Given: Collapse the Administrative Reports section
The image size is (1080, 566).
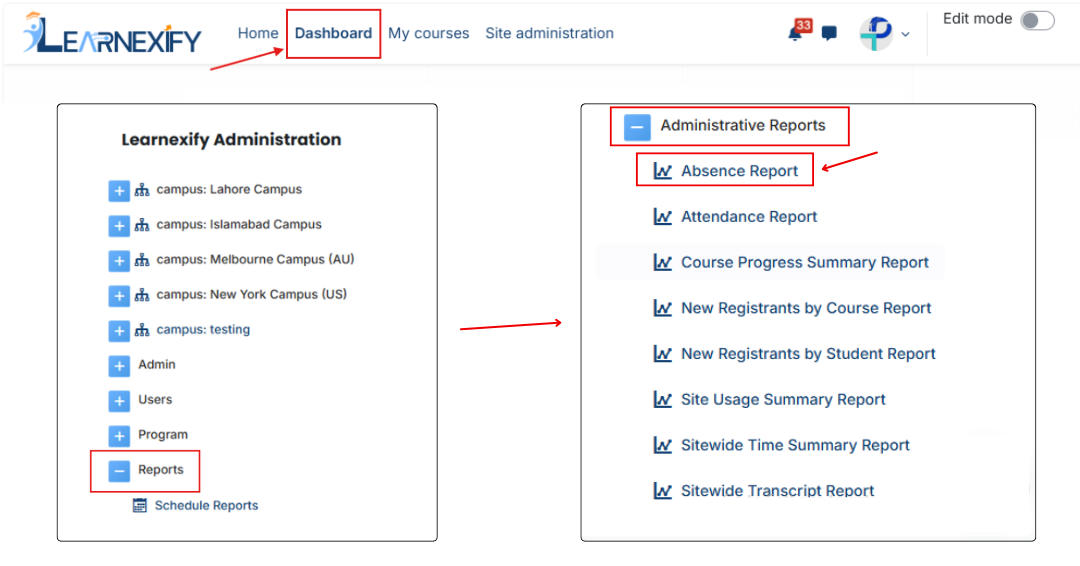Looking at the screenshot, I should click(x=637, y=127).
